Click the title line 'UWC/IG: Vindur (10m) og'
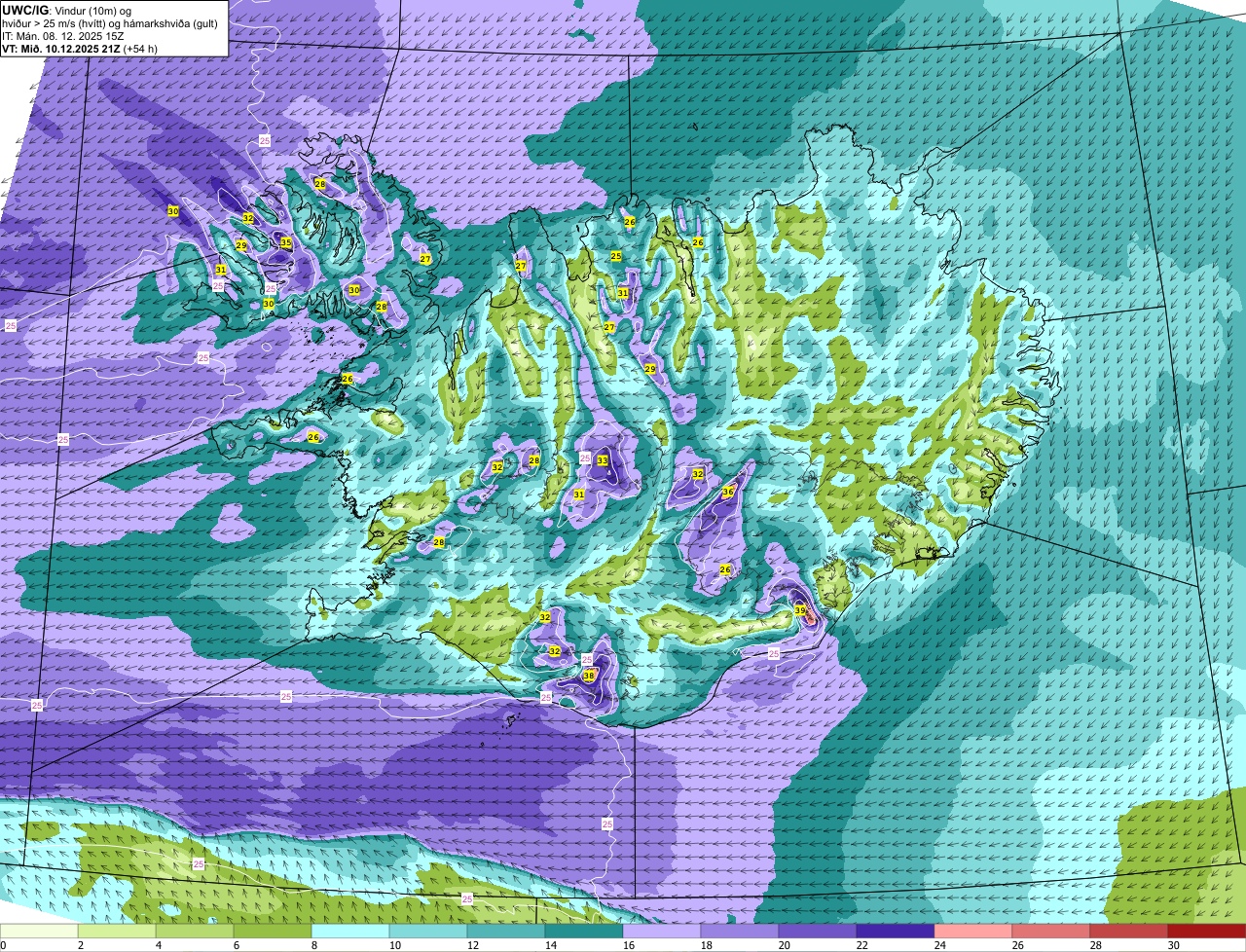This screenshot has width=1246, height=952. [67, 10]
